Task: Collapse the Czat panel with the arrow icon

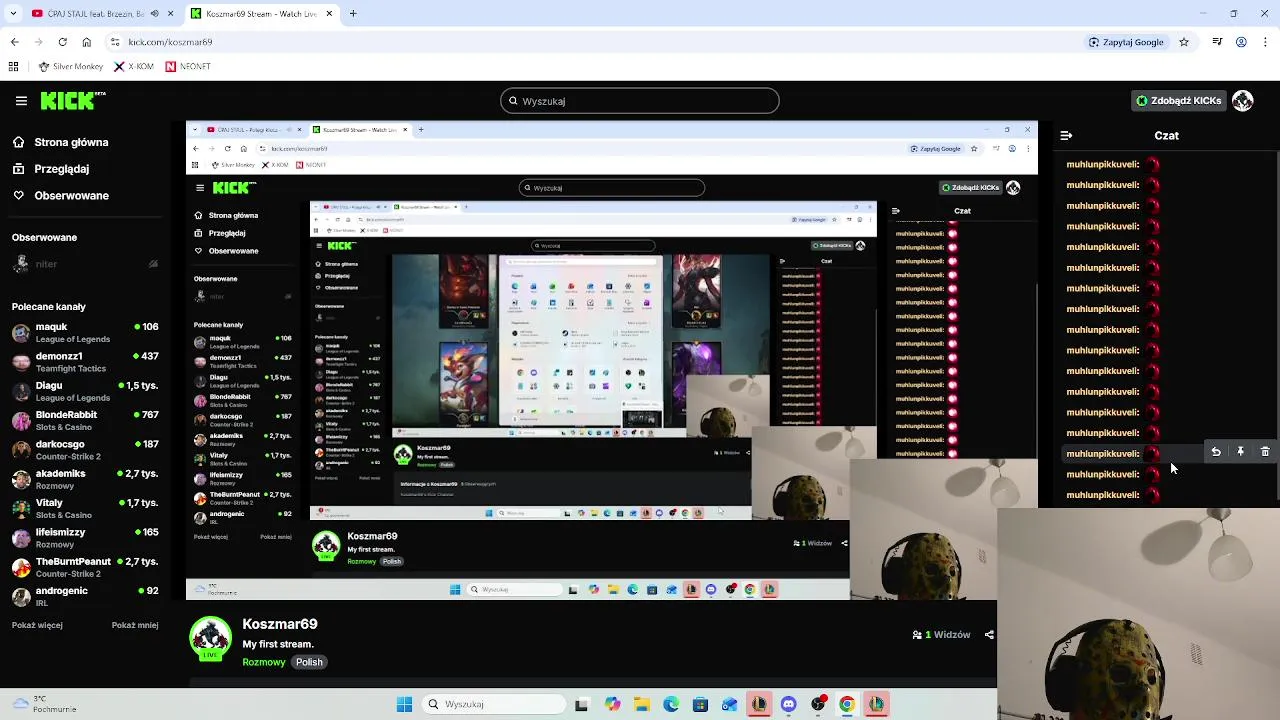Action: 1066,135
